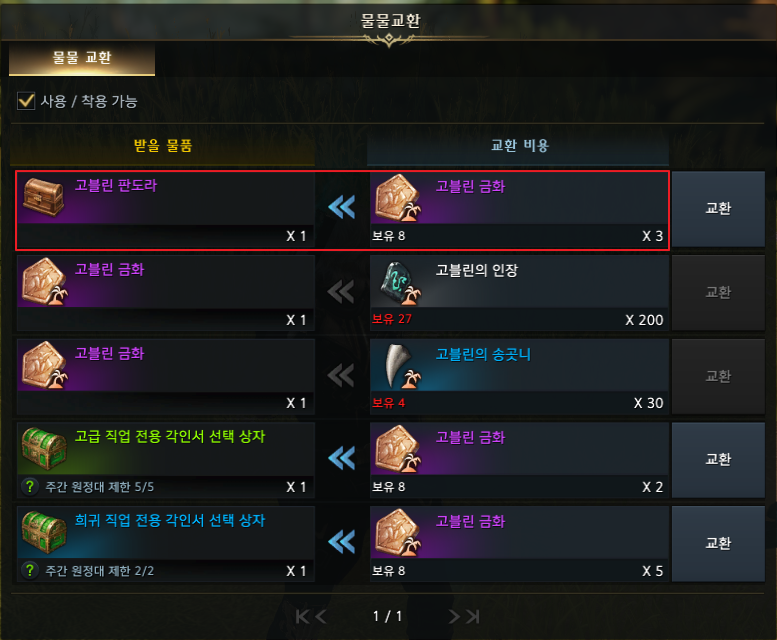Image resolution: width=777 pixels, height=640 pixels.
Task: Toggle the 사용 / 착용 가능 checkbox
Action: 26,101
